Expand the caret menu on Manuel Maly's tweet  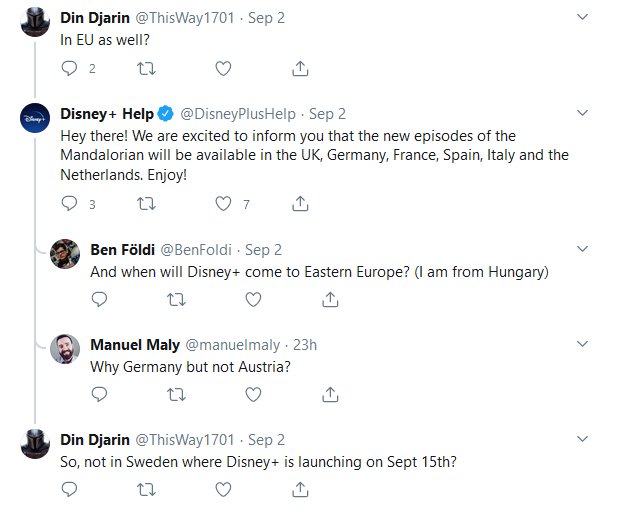point(582,344)
